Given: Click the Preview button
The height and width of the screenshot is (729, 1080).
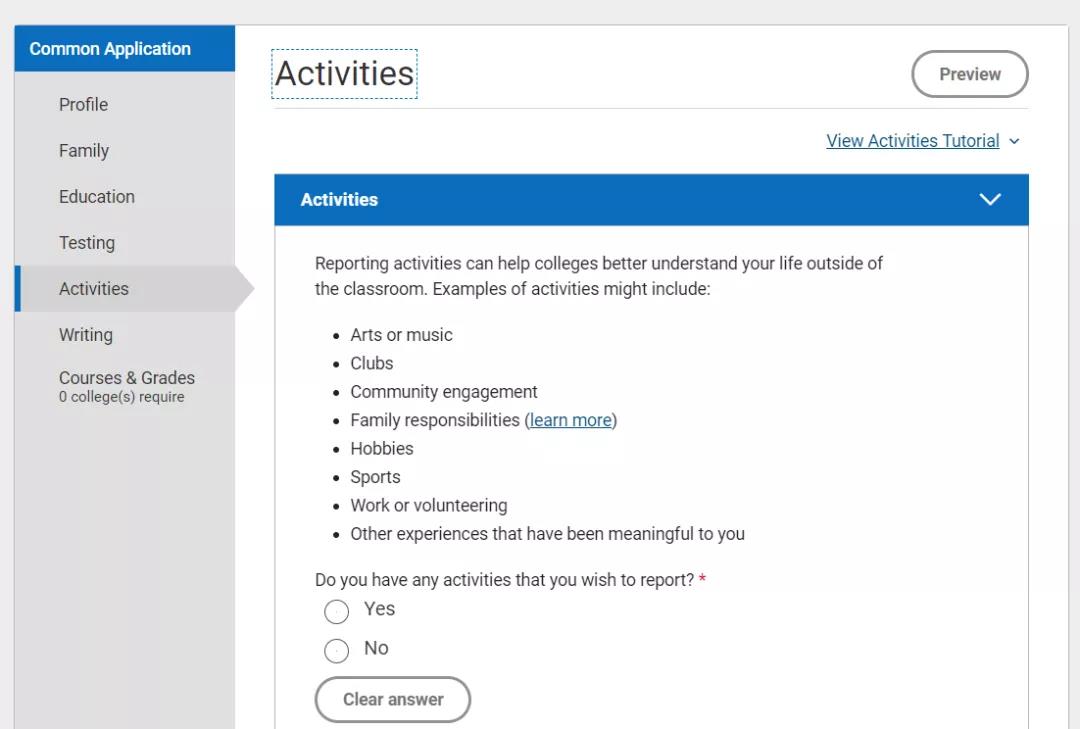Looking at the screenshot, I should tap(970, 74).
